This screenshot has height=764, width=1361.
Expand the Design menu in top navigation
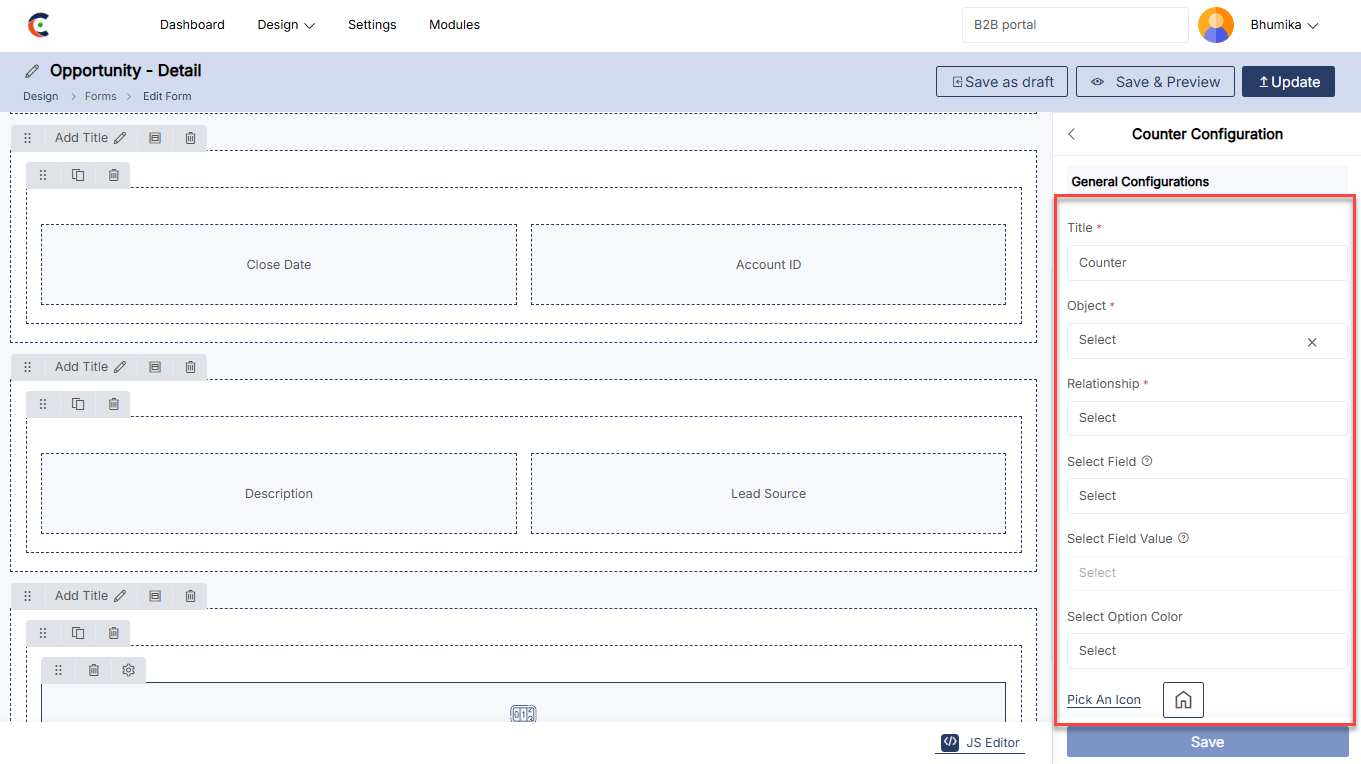pyautogui.click(x=286, y=25)
